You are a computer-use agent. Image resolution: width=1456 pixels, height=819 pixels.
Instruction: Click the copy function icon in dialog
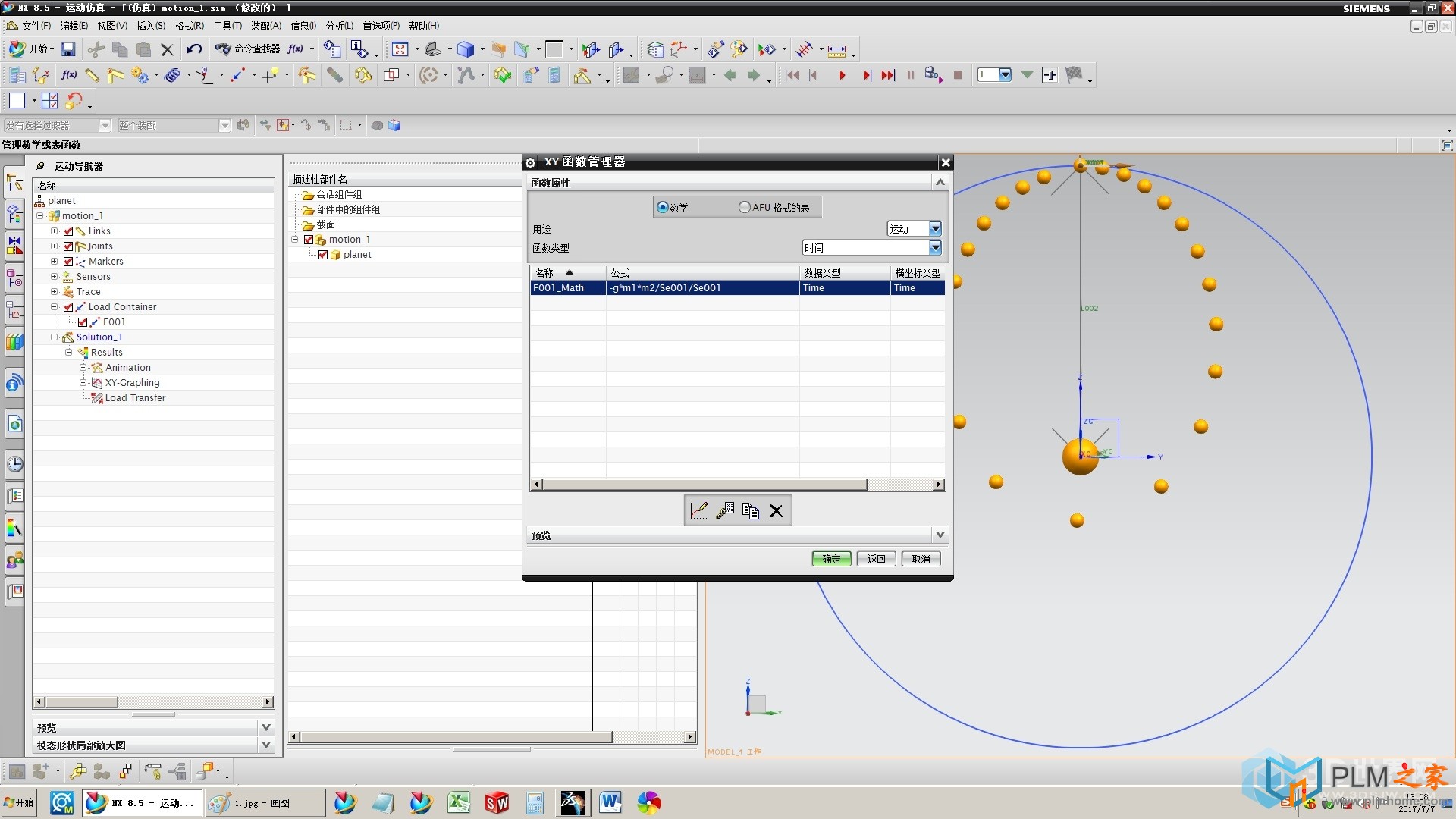(x=751, y=510)
